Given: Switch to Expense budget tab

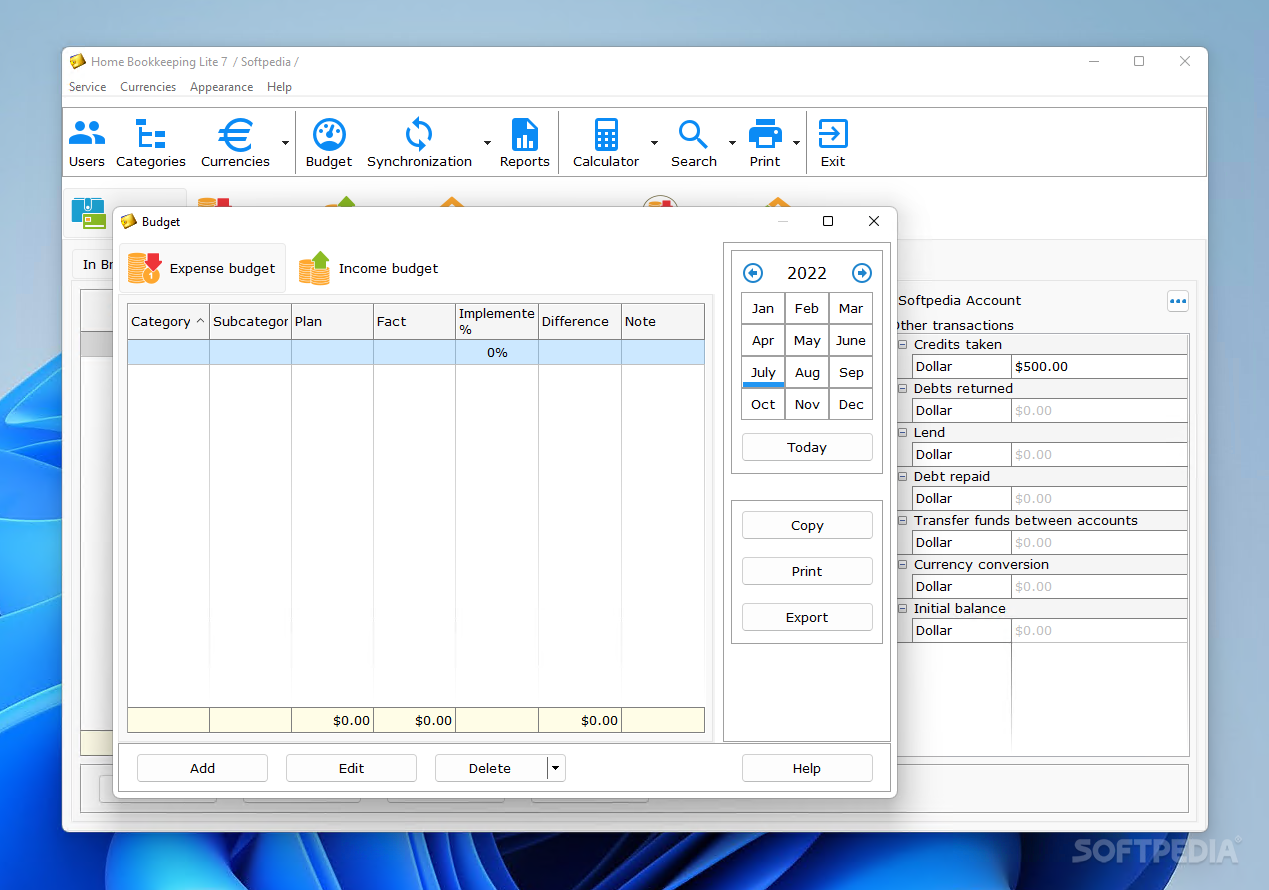Looking at the screenshot, I should coord(203,268).
